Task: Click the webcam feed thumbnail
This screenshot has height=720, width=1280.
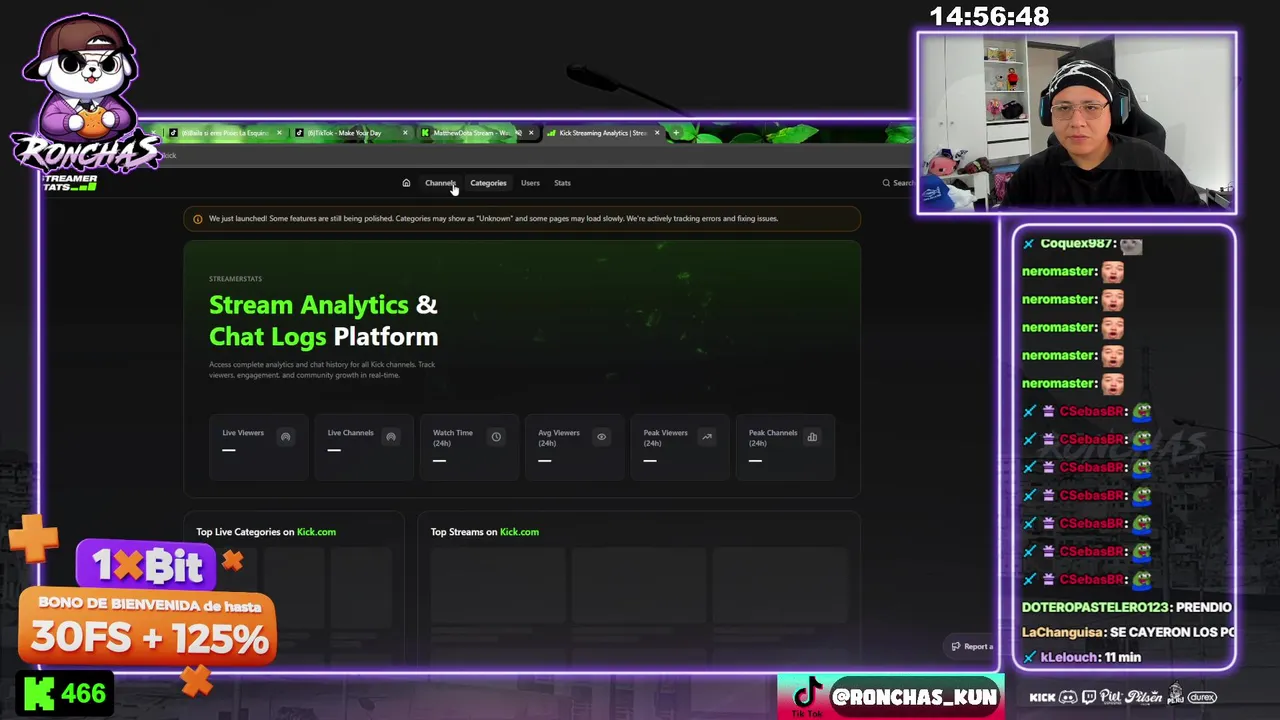Action: tap(1077, 123)
